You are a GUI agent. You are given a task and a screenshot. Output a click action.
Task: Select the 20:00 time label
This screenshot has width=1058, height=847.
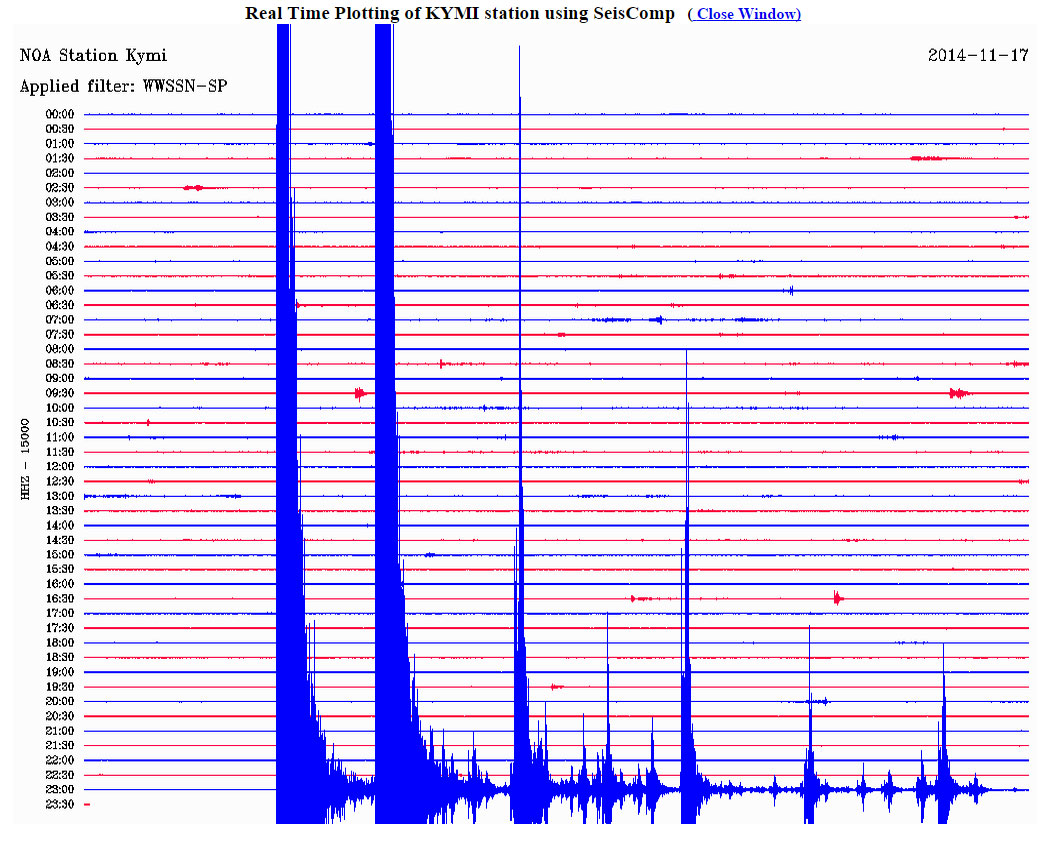click(x=60, y=701)
